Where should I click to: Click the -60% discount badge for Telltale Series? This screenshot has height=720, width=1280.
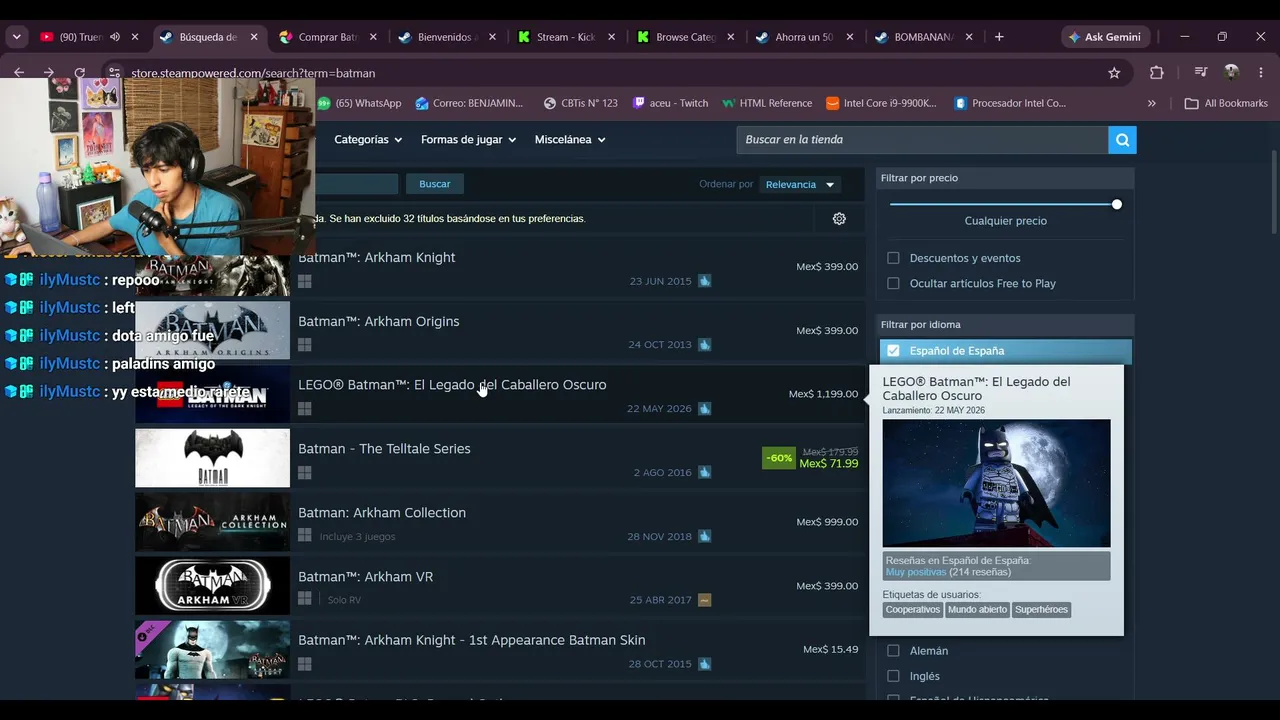coord(779,458)
